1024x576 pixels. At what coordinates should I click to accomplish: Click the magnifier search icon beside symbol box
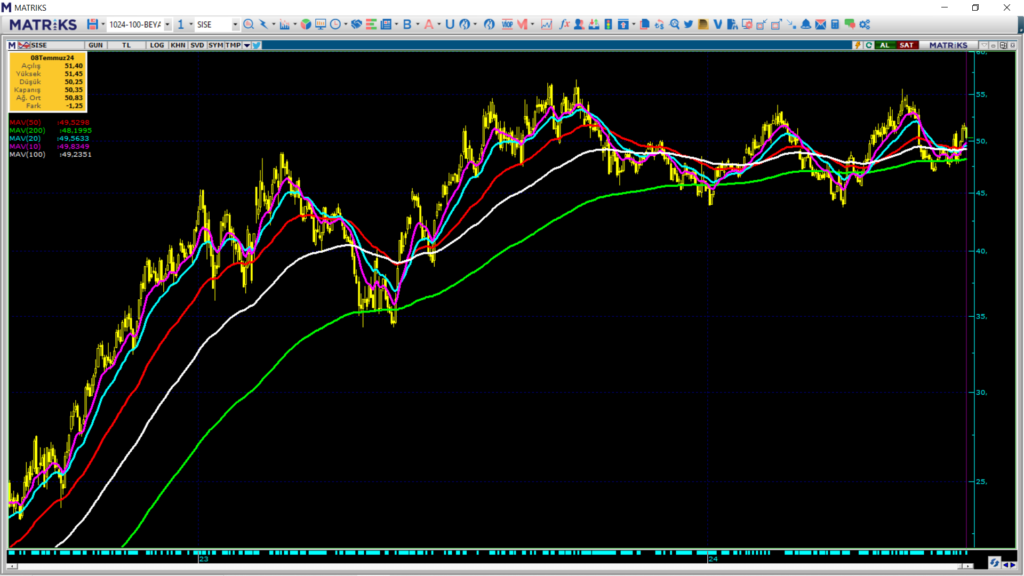point(249,24)
